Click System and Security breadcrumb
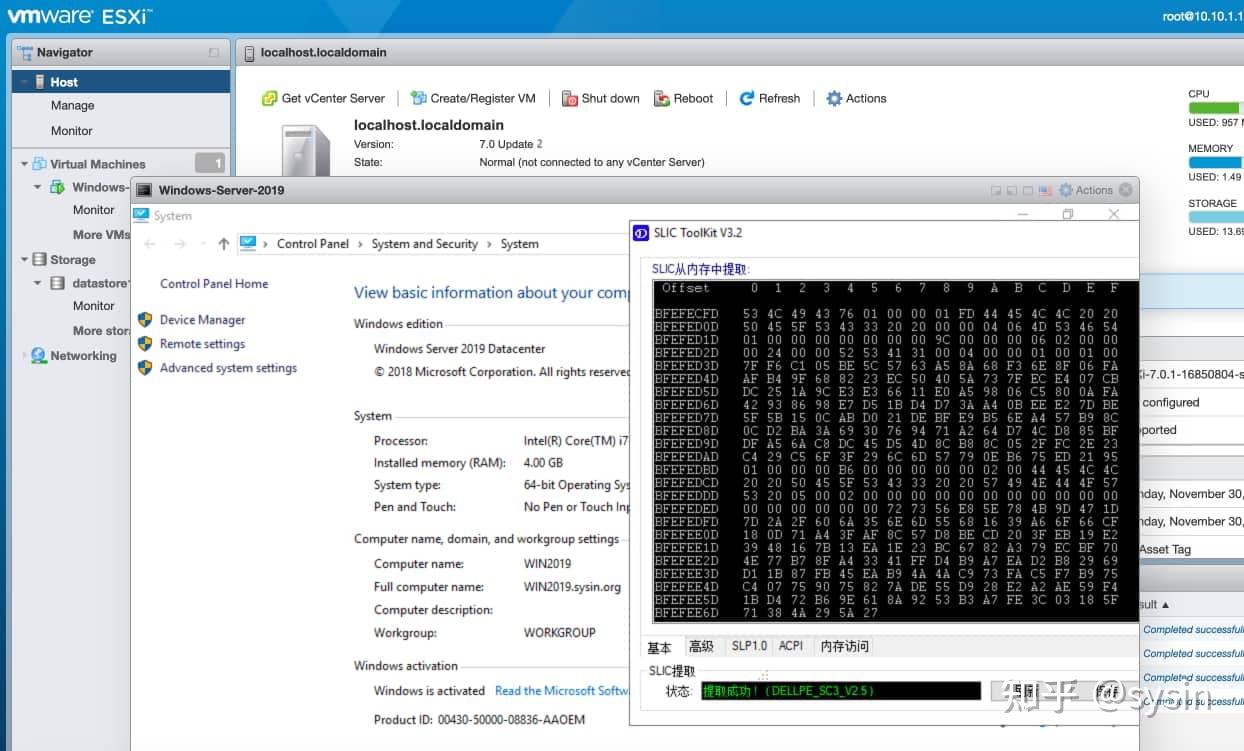 (424, 244)
